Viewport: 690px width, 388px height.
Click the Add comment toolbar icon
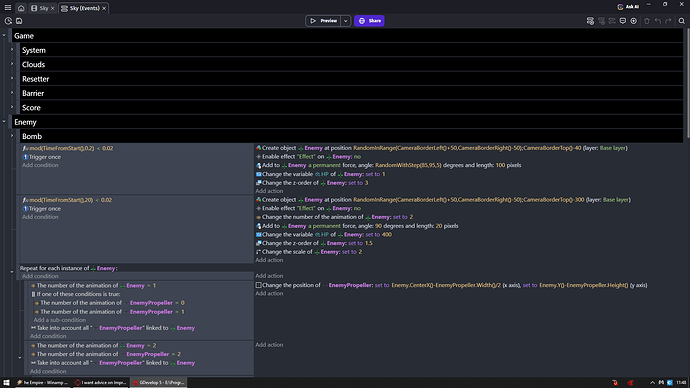click(x=623, y=21)
